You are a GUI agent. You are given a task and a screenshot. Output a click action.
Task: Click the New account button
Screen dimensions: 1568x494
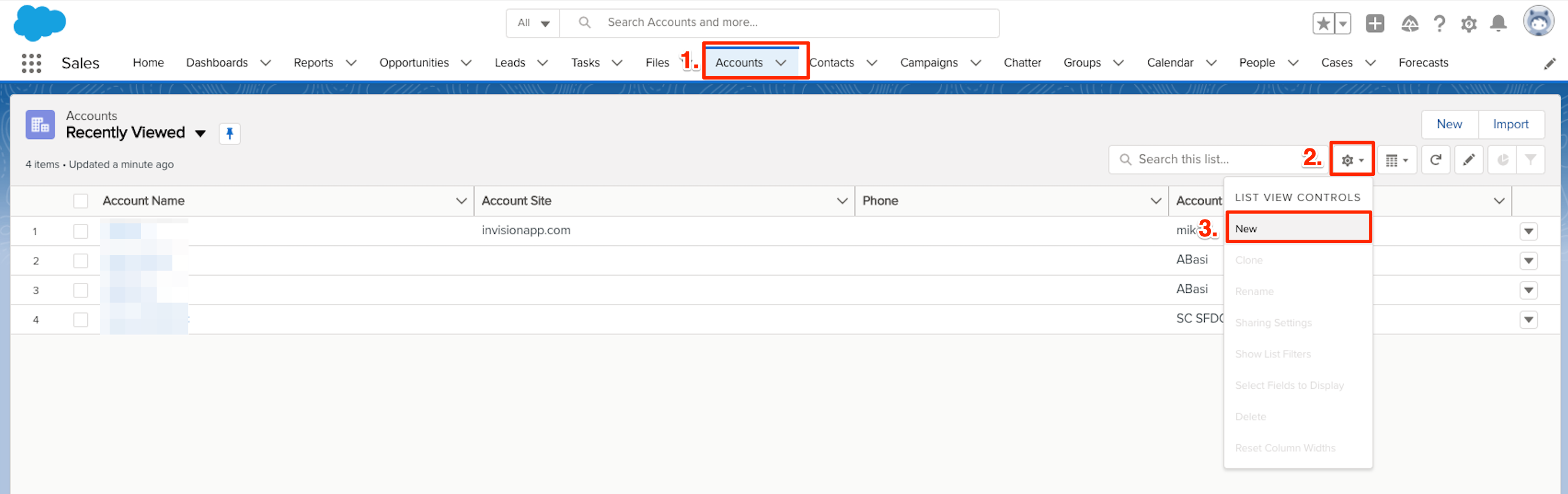click(x=1449, y=124)
